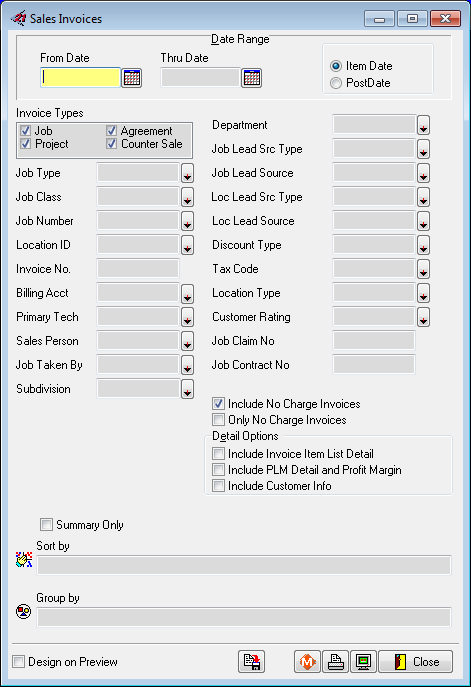Open the Loc Lead Src Type dropdown arrow
Image resolution: width=471 pixels, height=687 pixels.
click(x=423, y=197)
